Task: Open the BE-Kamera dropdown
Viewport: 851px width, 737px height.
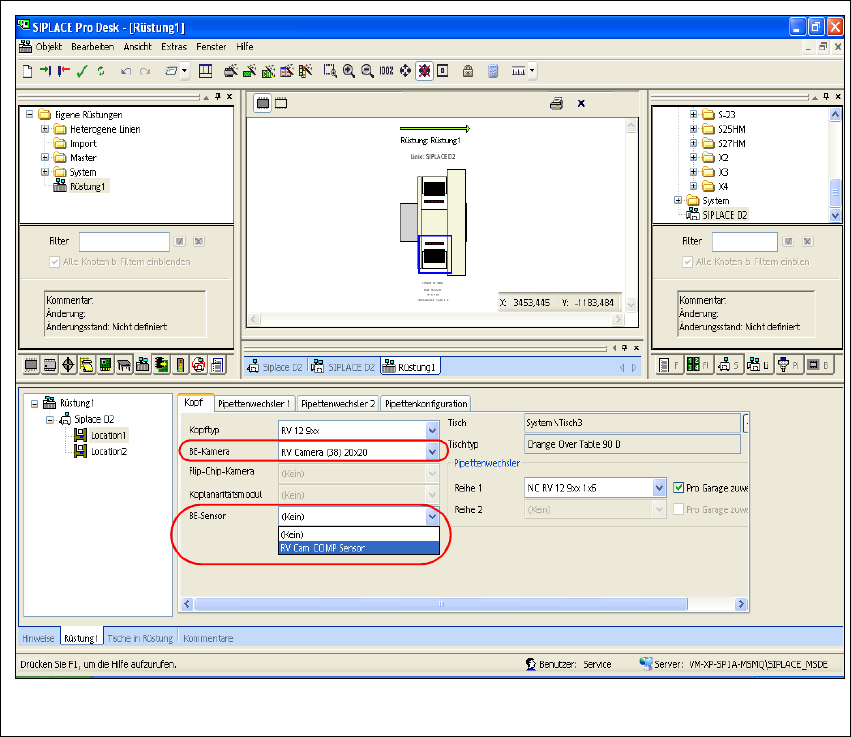Action: point(432,452)
